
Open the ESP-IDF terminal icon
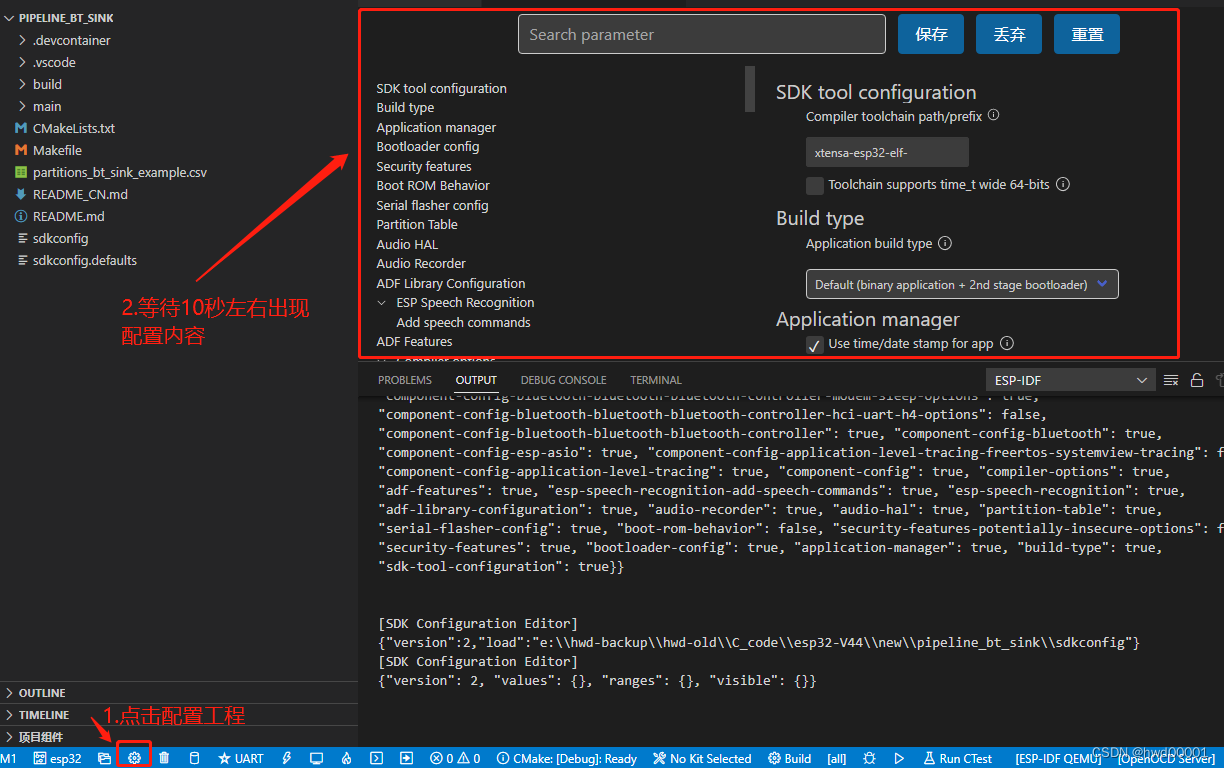(377, 758)
